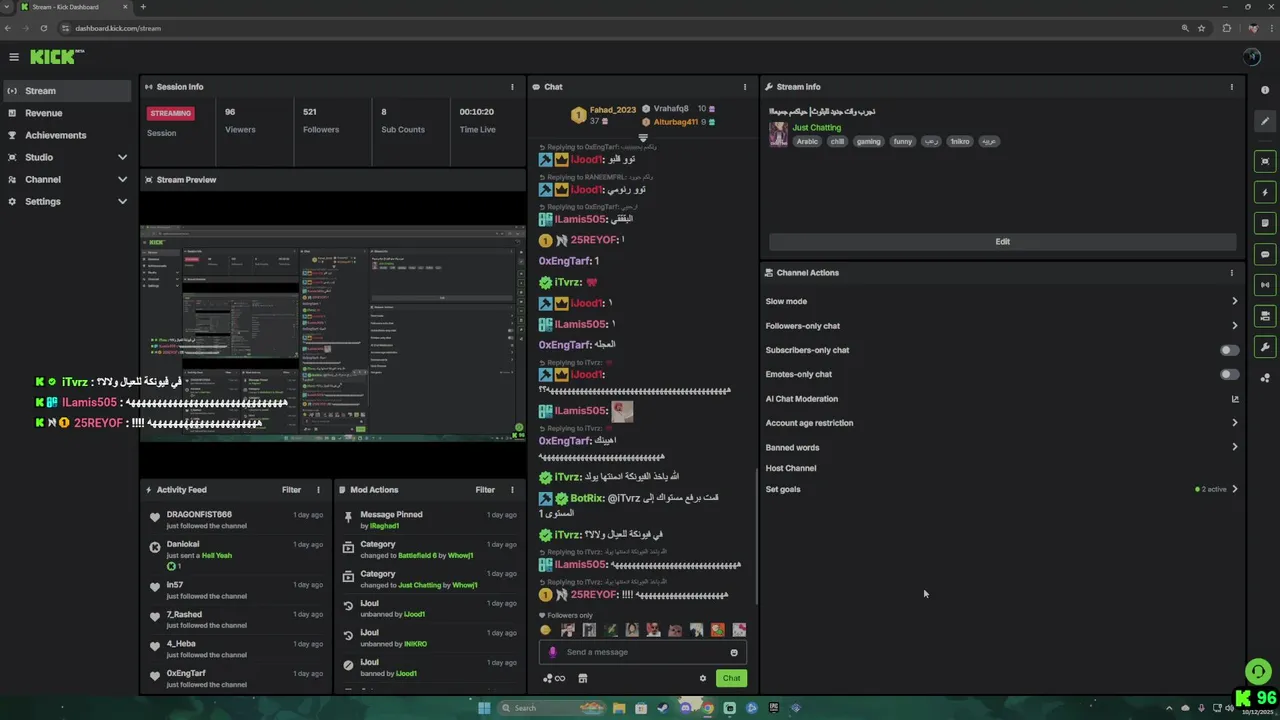Bookmark this page with the star icon

(1201, 28)
